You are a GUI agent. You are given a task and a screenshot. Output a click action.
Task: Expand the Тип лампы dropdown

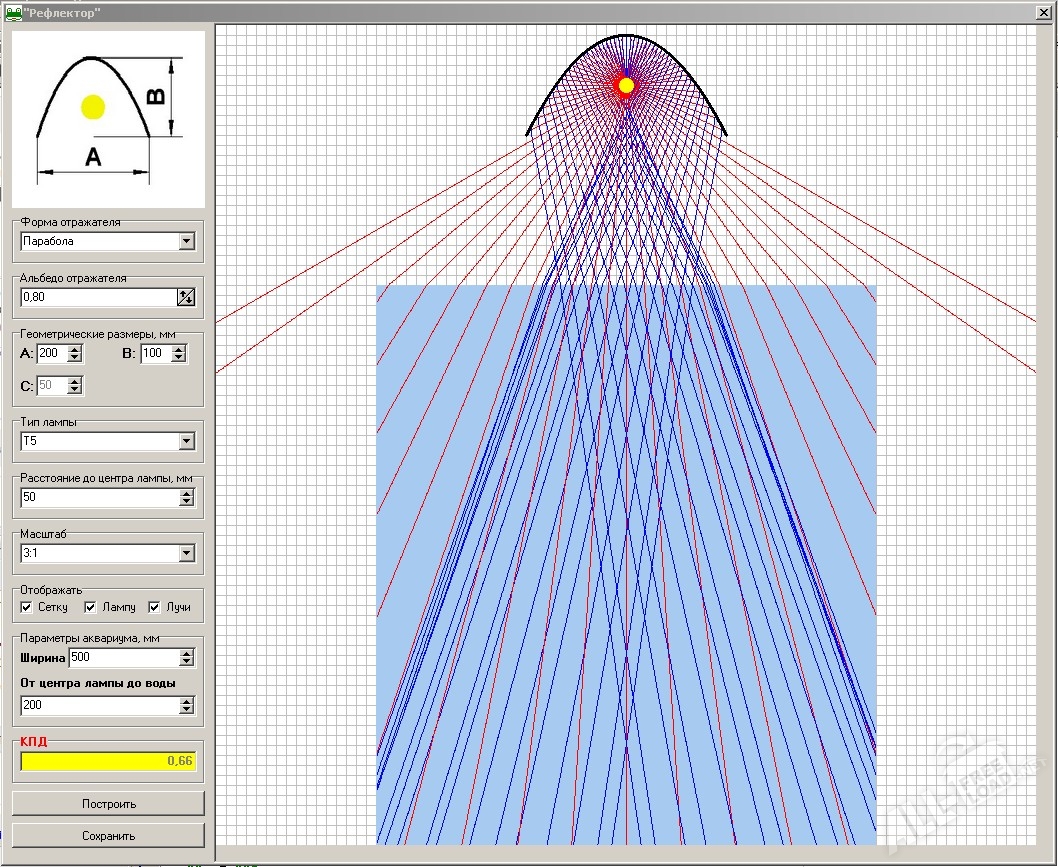pos(186,441)
